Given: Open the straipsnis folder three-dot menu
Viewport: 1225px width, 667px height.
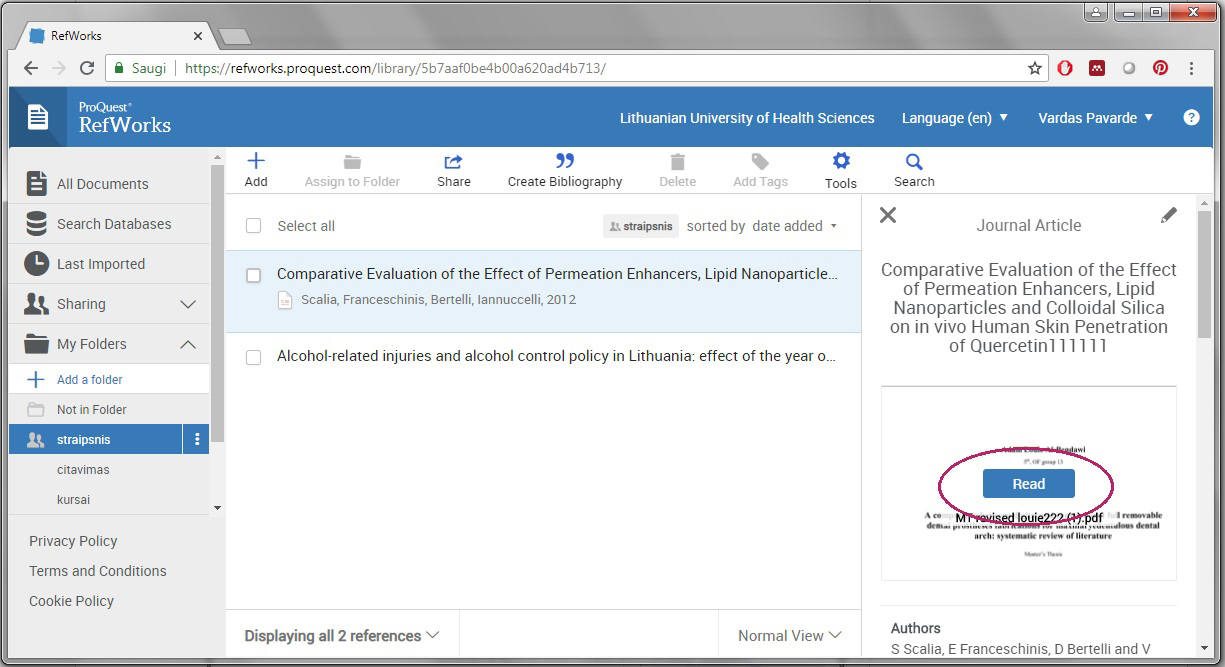Looking at the screenshot, I should [x=197, y=439].
